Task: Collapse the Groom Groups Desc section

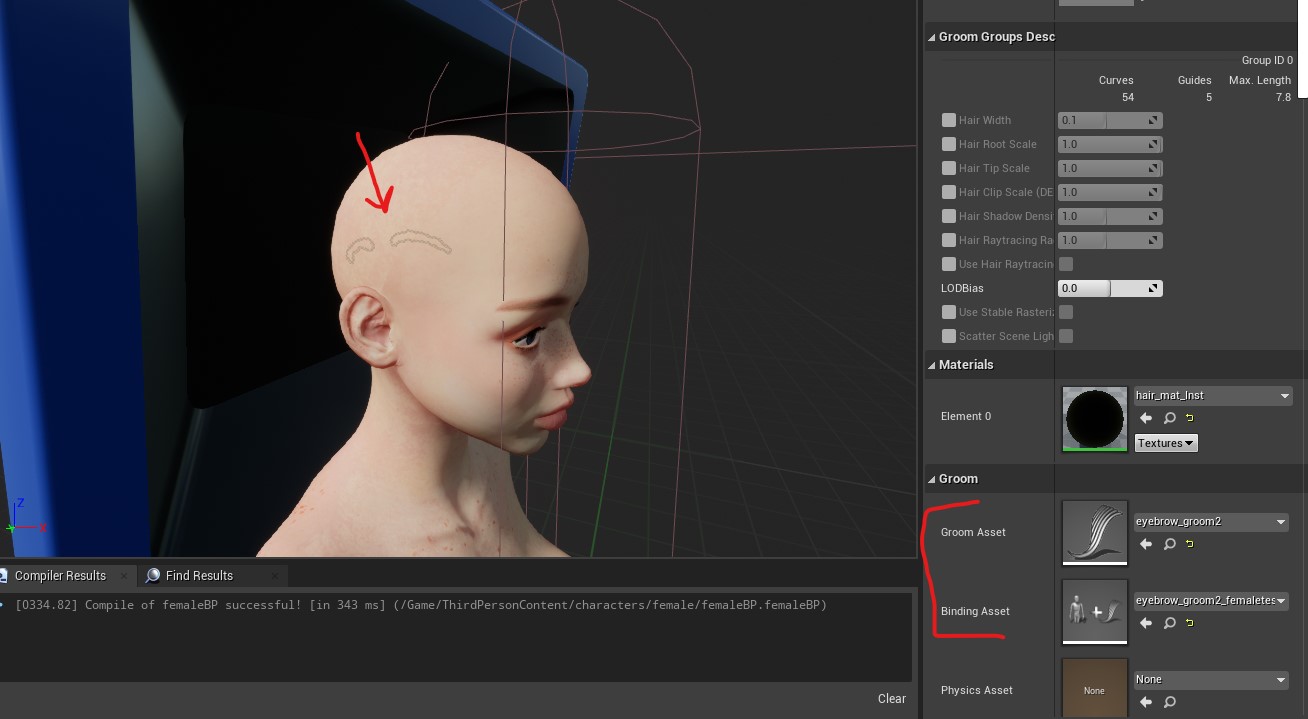Action: (932, 37)
